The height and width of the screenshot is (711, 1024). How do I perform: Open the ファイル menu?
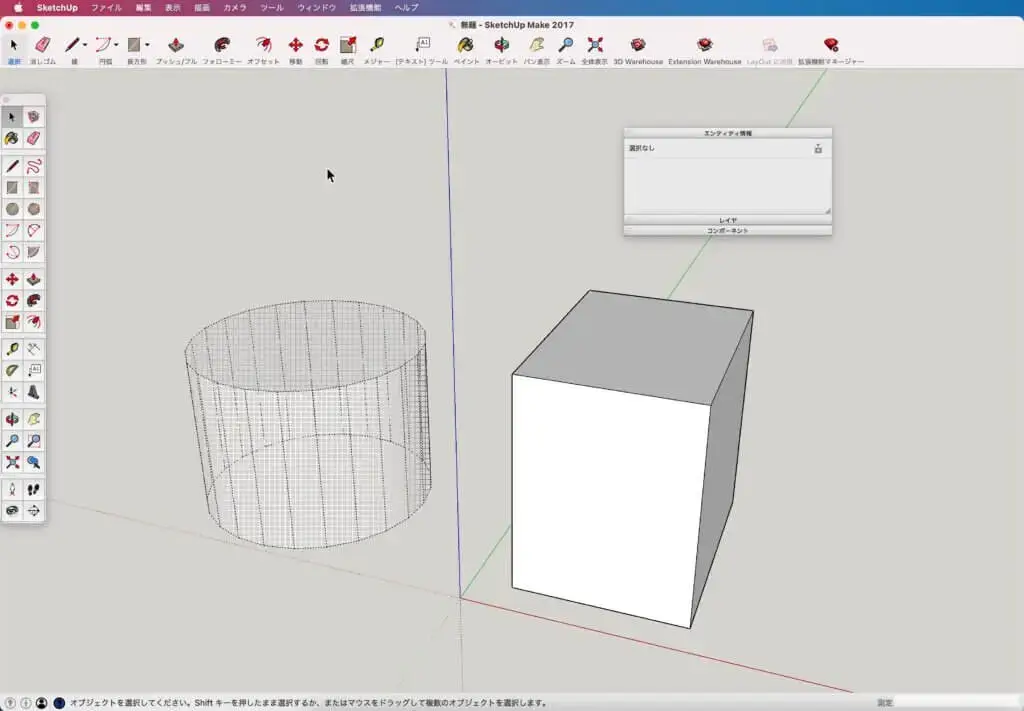click(106, 8)
